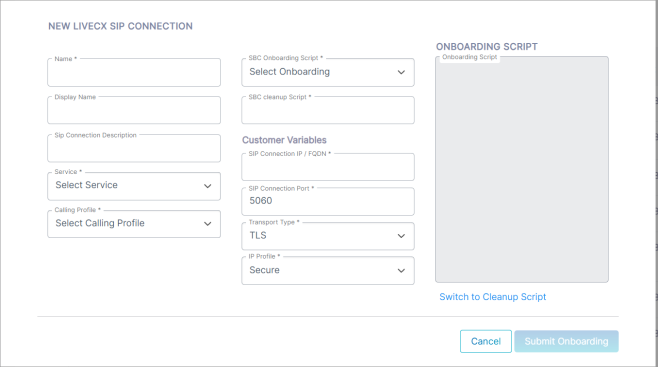Open the Select Service dropdown
This screenshot has height=367, width=658.
[134, 186]
